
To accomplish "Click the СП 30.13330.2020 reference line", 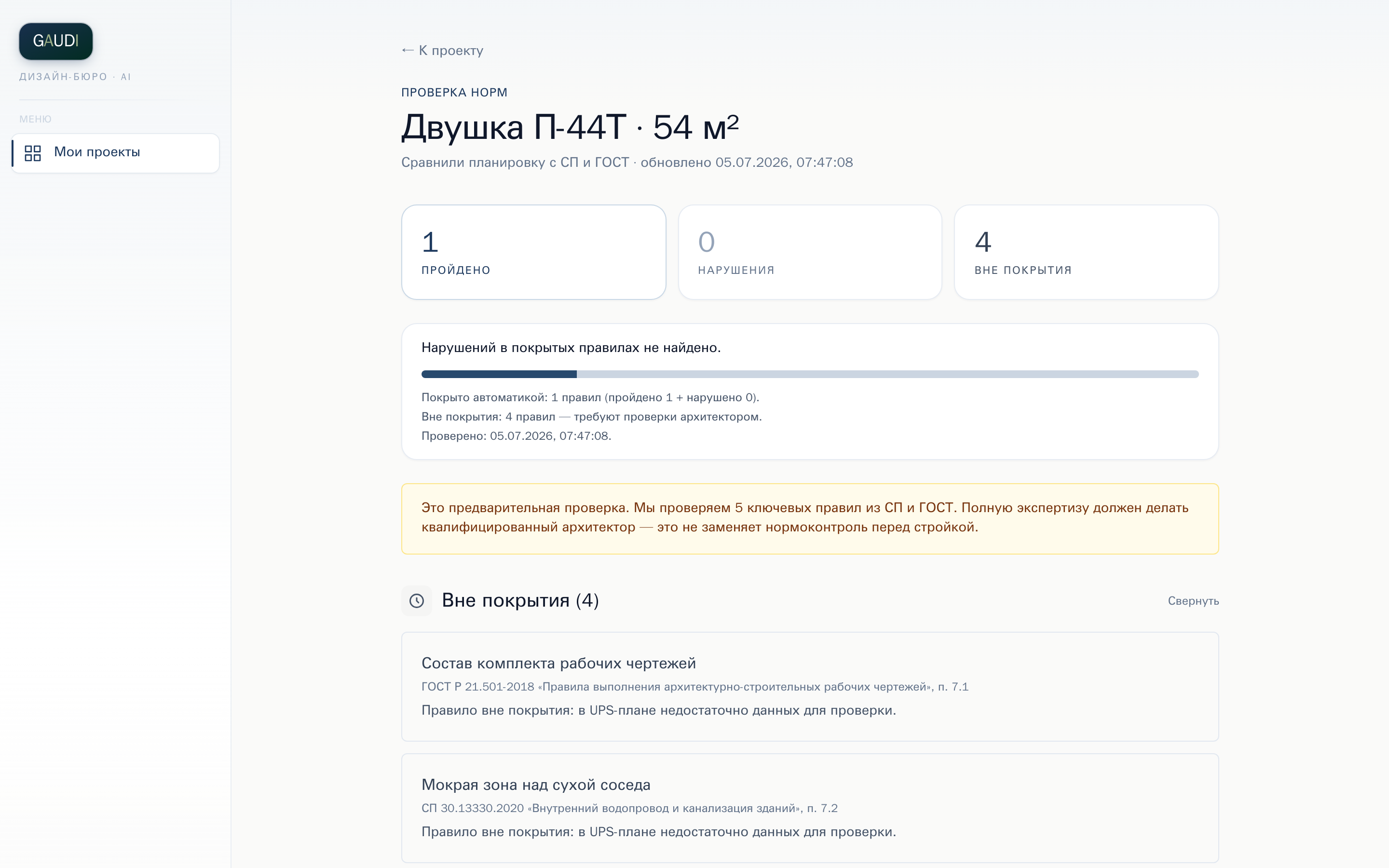I will coord(629,808).
